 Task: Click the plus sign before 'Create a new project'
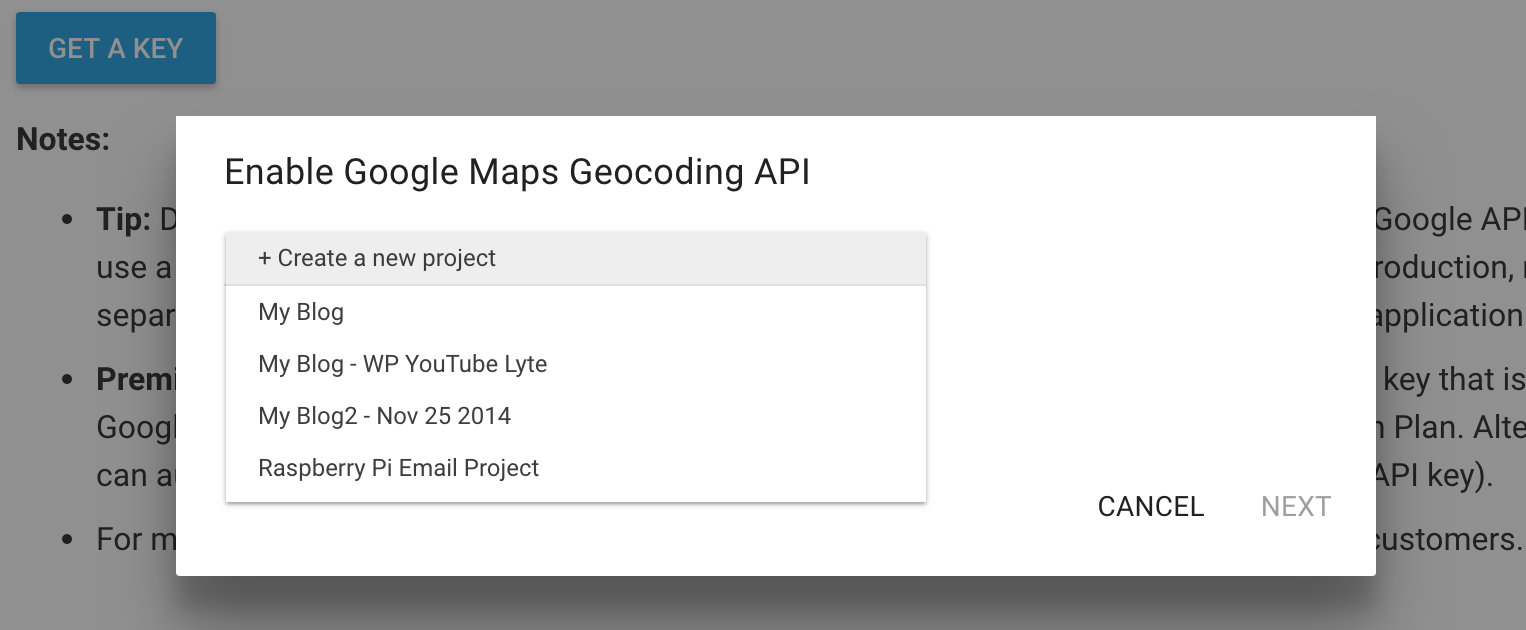(265, 258)
